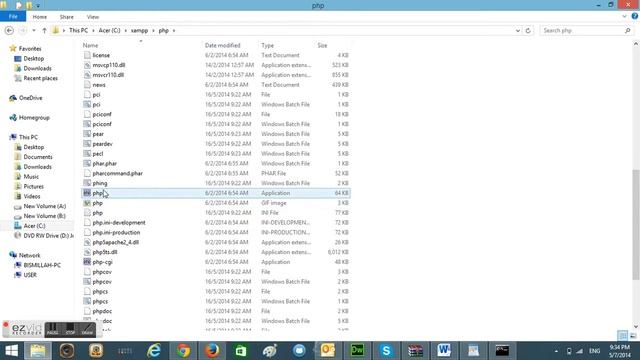This screenshot has height=360, width=640.
Task: Go to Acer (C:) in the breadcrumb
Action: pos(109,31)
